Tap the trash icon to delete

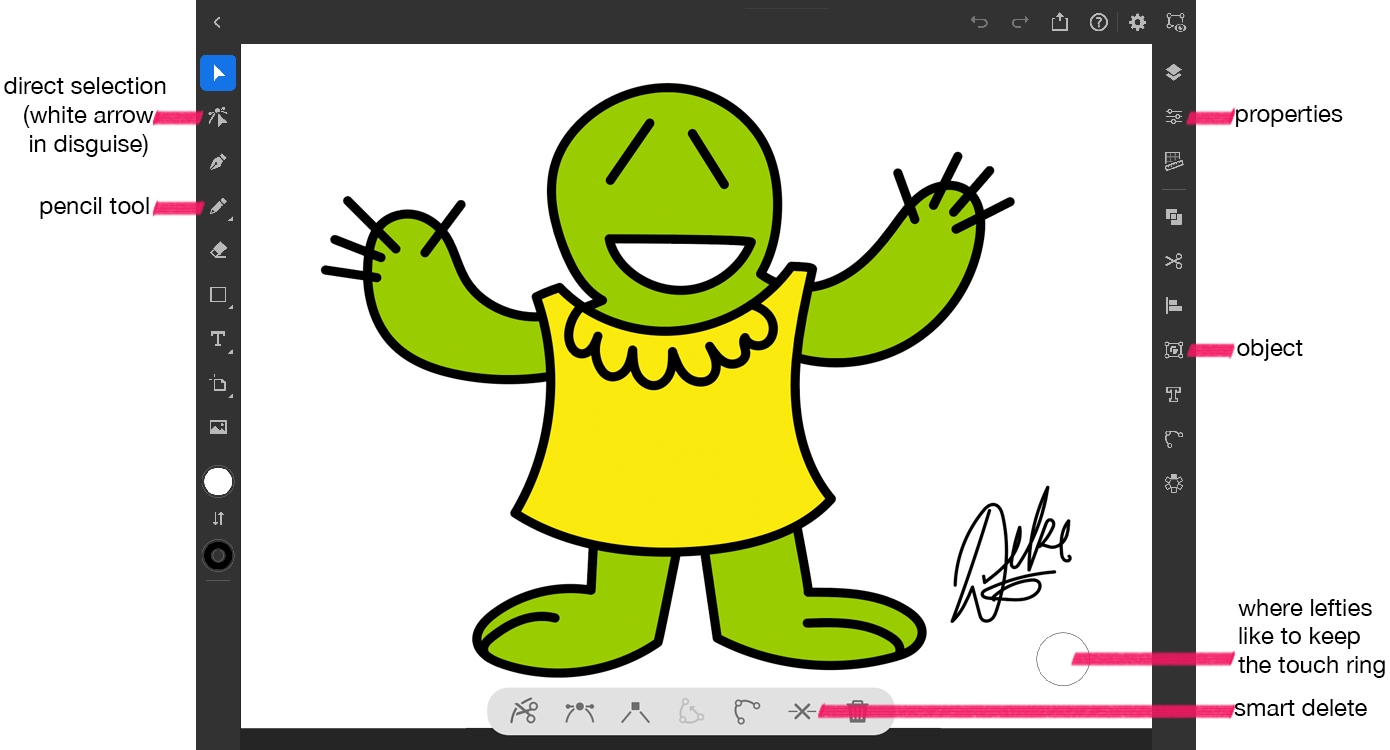tap(857, 711)
